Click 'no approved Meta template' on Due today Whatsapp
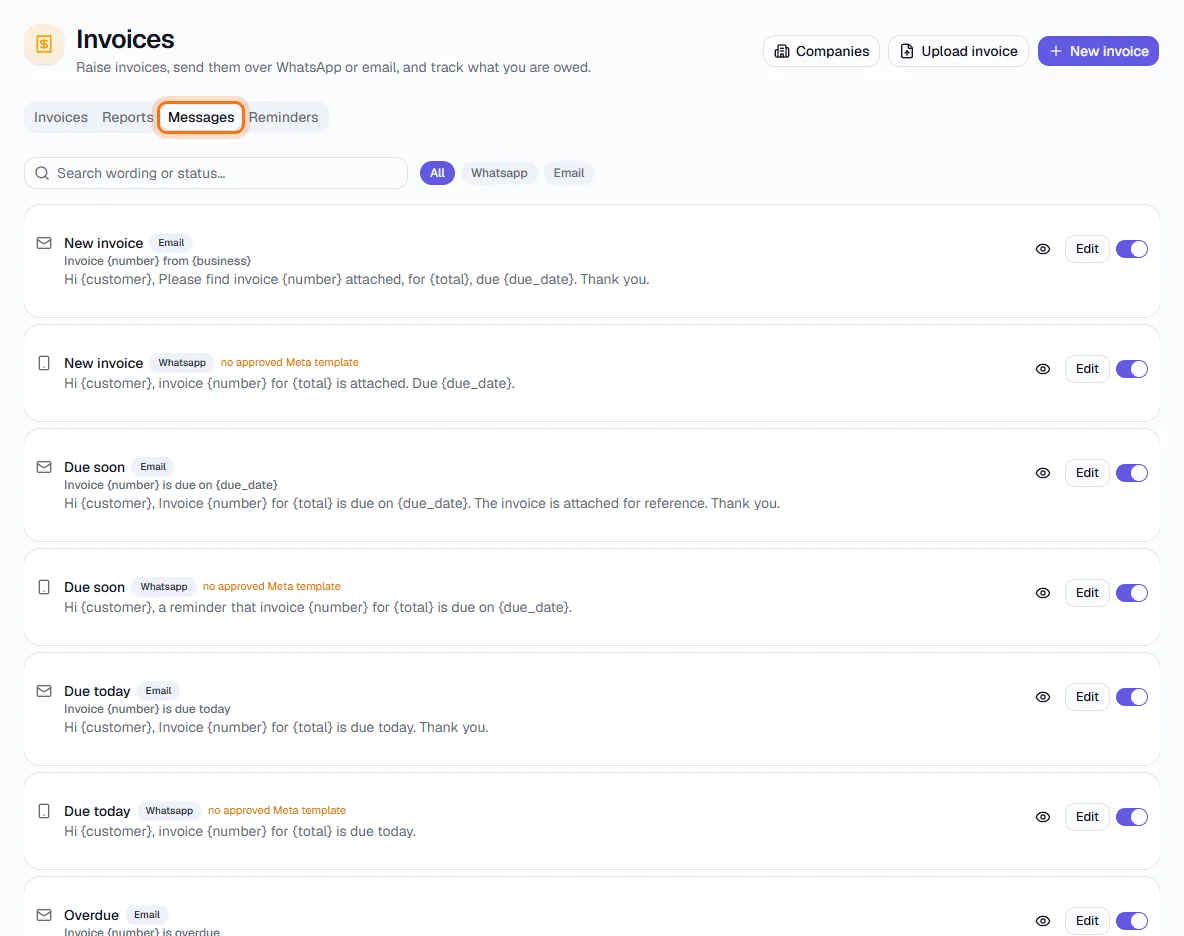This screenshot has width=1184, height=936. point(276,811)
